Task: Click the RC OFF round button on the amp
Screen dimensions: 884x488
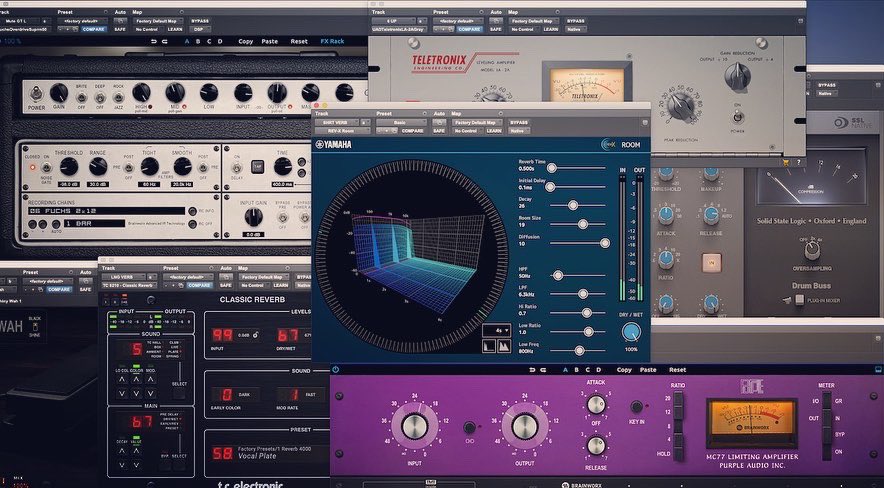Action: point(193,224)
